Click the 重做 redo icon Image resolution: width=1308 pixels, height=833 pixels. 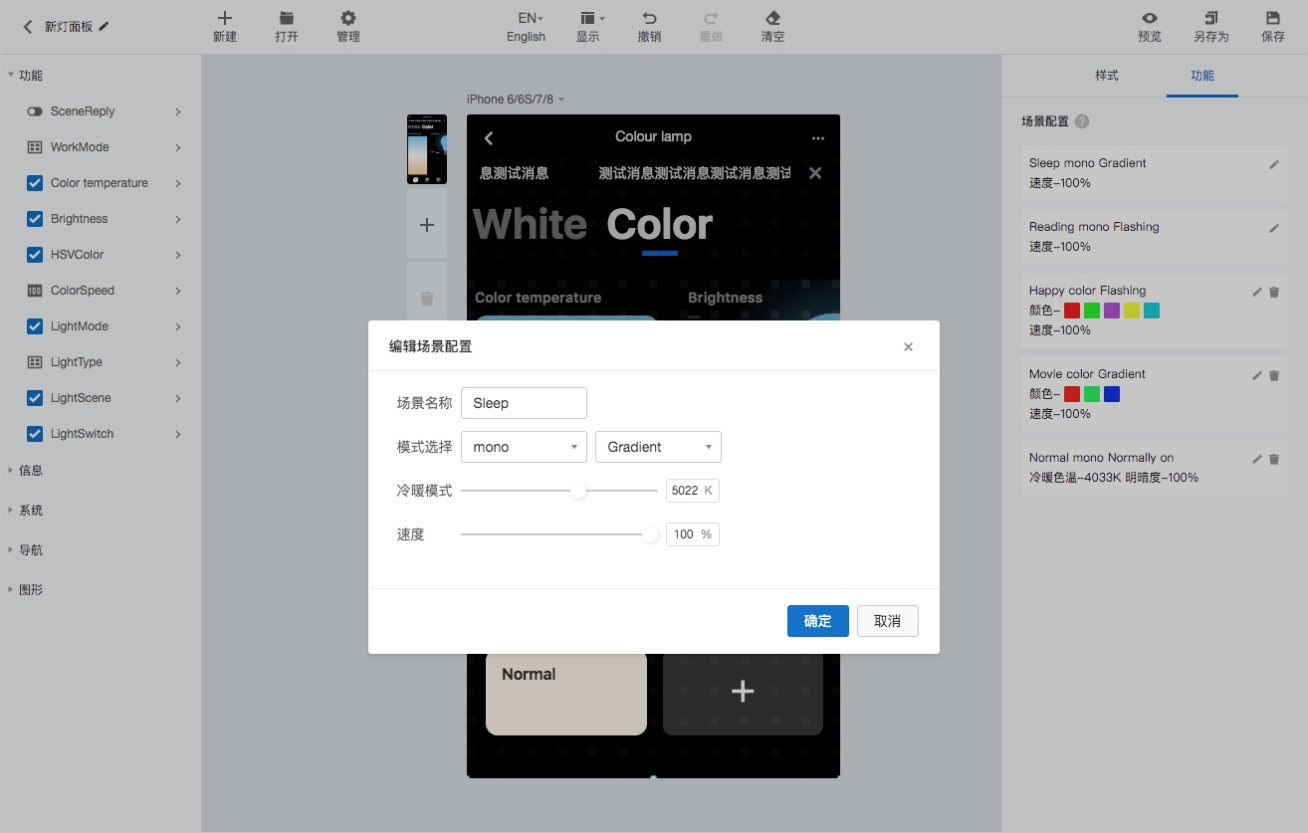(711, 18)
